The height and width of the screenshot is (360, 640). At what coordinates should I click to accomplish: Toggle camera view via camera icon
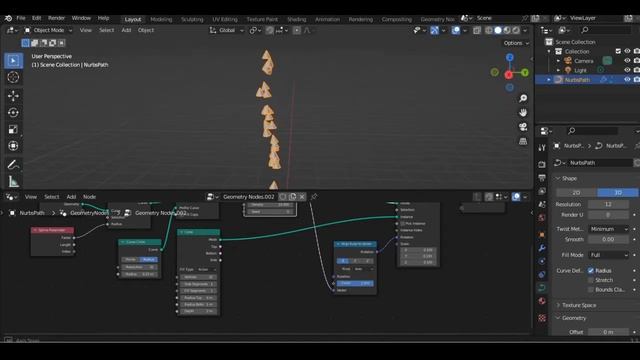pyautogui.click(x=523, y=127)
